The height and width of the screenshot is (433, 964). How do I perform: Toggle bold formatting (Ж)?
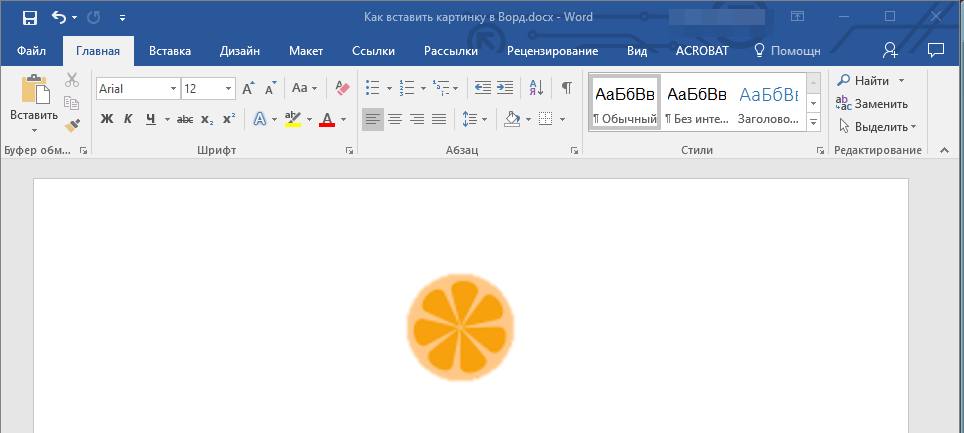pos(107,119)
